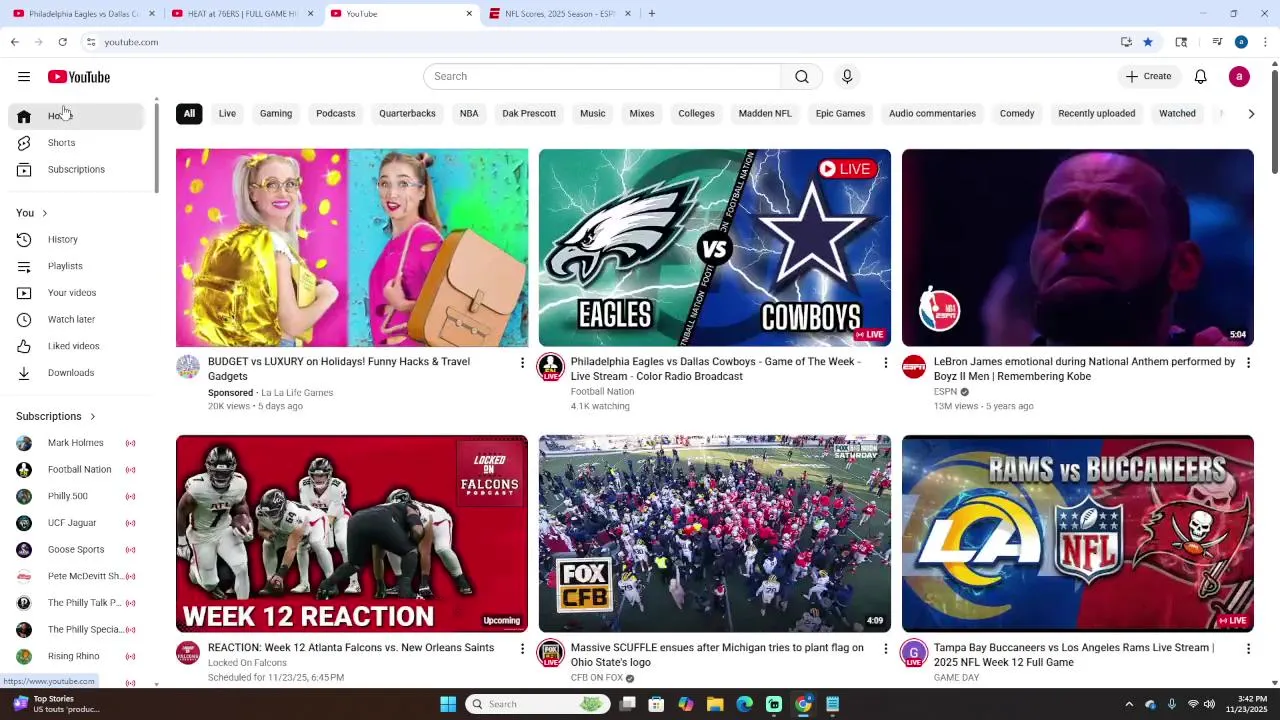Click the search magnifier button
The width and height of the screenshot is (1280, 720).
click(802, 77)
